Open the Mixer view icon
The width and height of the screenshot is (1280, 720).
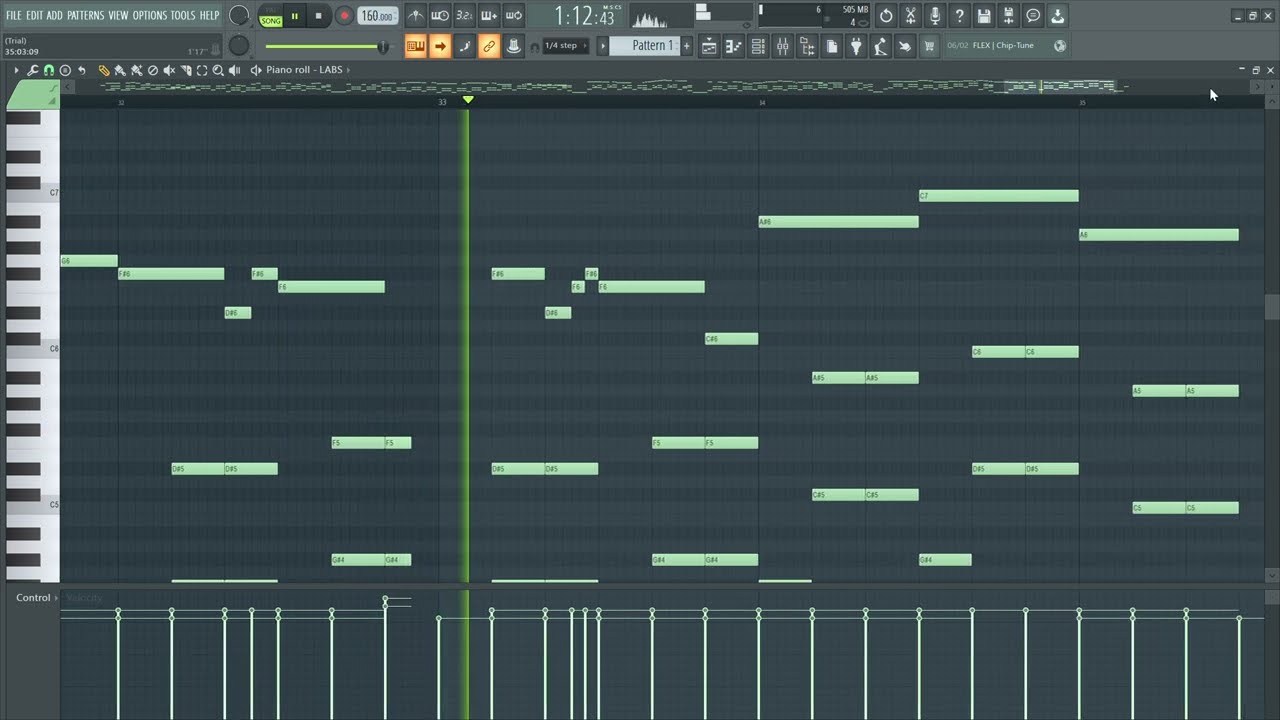782,46
